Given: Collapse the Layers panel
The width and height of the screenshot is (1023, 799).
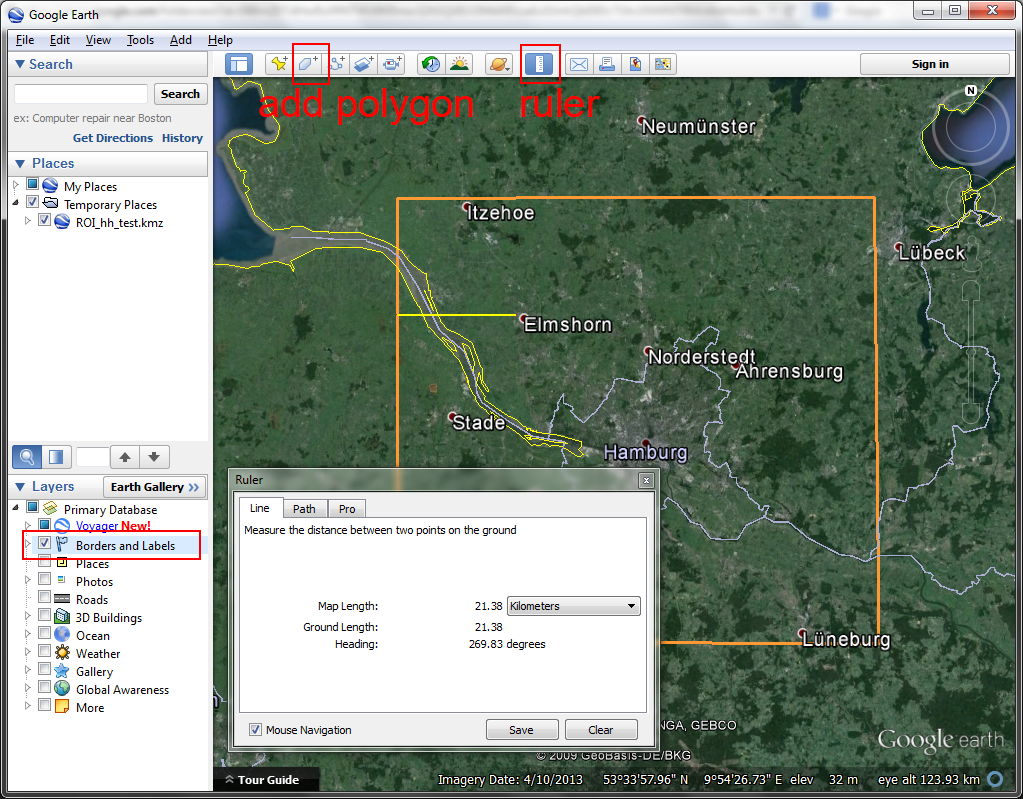Looking at the screenshot, I should tap(20, 487).
